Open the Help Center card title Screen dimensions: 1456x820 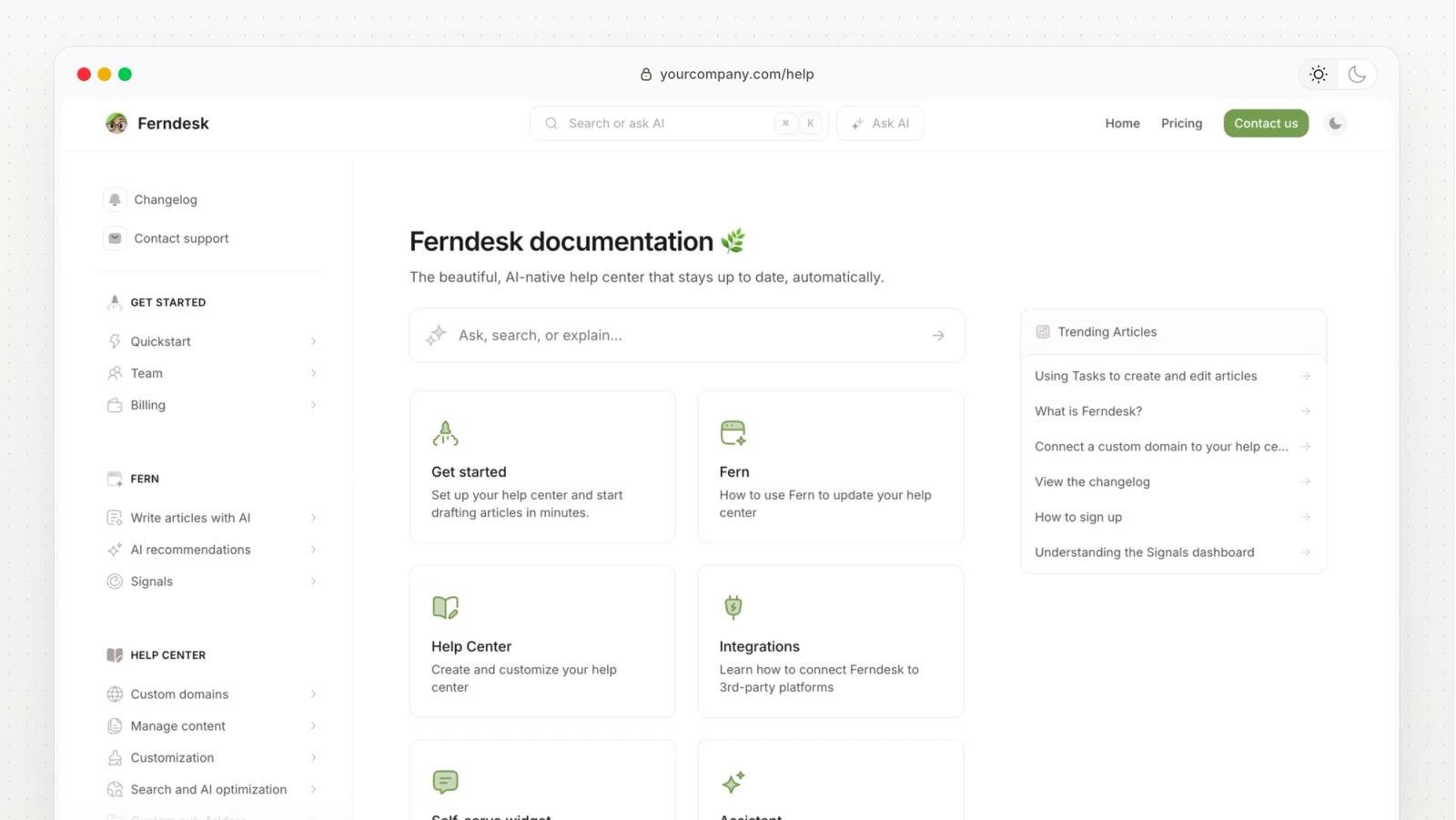471,647
